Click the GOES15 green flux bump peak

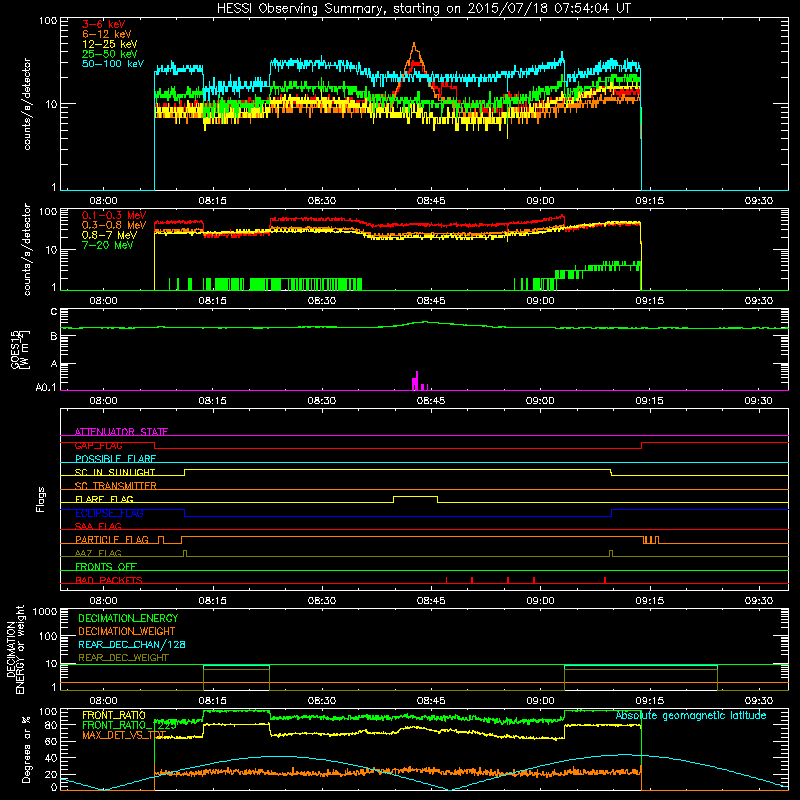[x=426, y=322]
